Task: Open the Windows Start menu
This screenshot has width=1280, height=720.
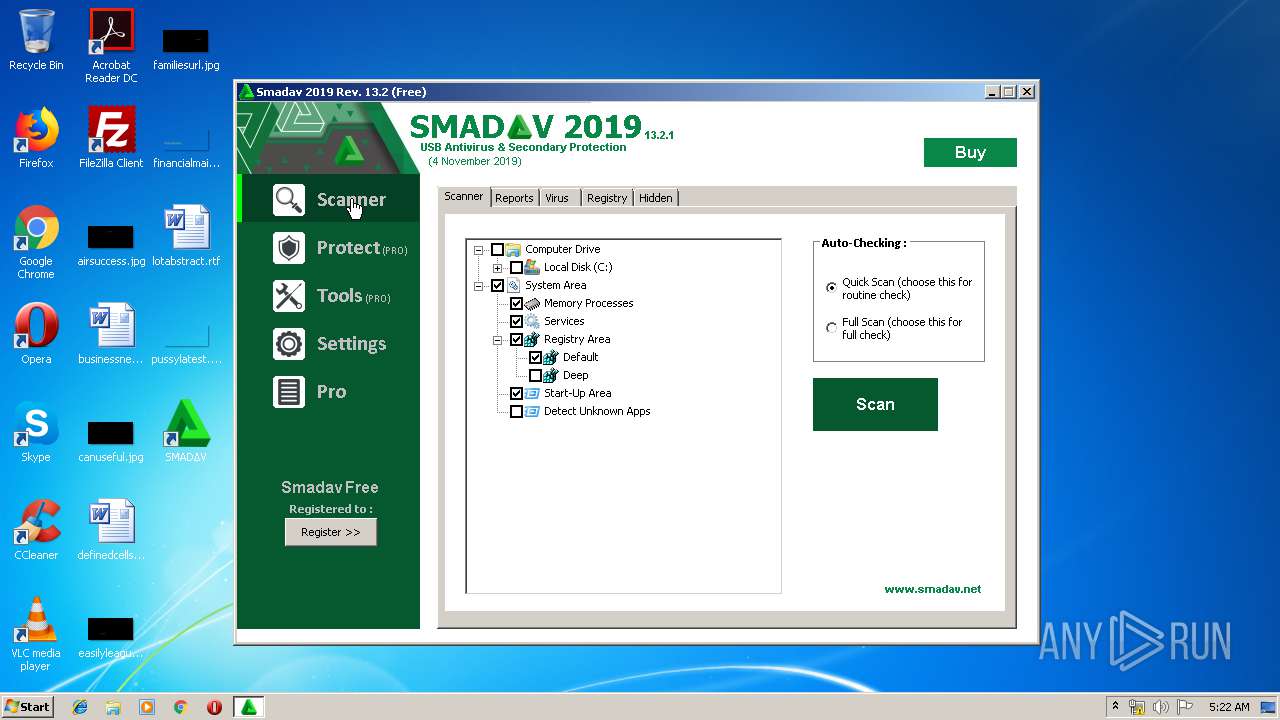Action: click(28, 706)
